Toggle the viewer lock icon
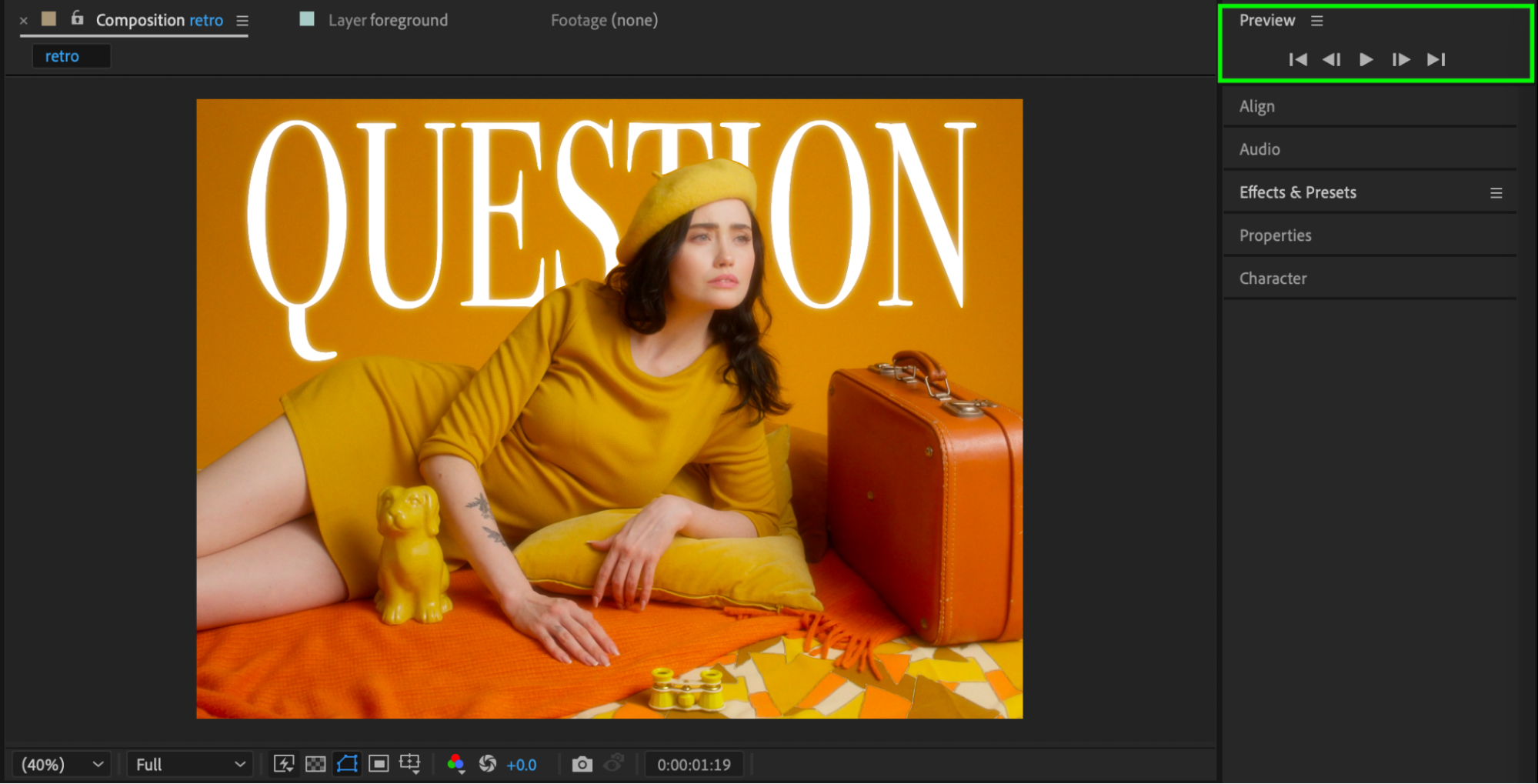 click(77, 18)
